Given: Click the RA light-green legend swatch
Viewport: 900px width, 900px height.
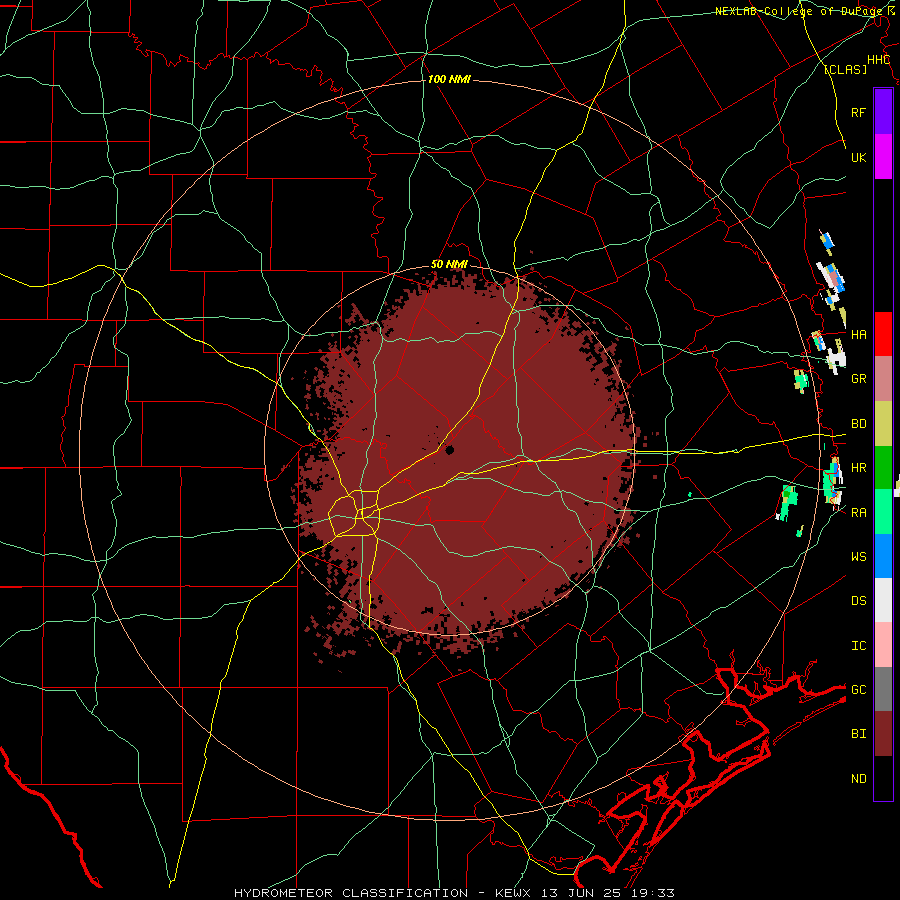Looking at the screenshot, I should pyautogui.click(x=883, y=512).
